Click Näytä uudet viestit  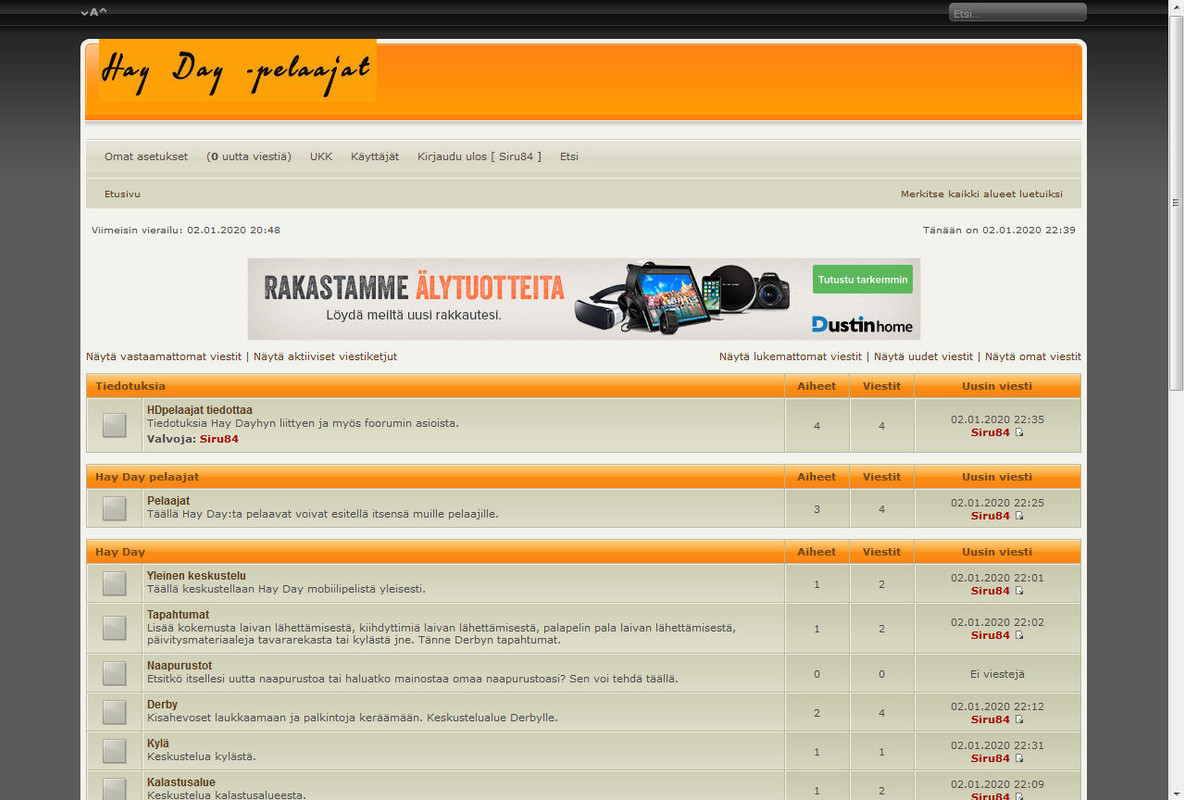click(923, 357)
